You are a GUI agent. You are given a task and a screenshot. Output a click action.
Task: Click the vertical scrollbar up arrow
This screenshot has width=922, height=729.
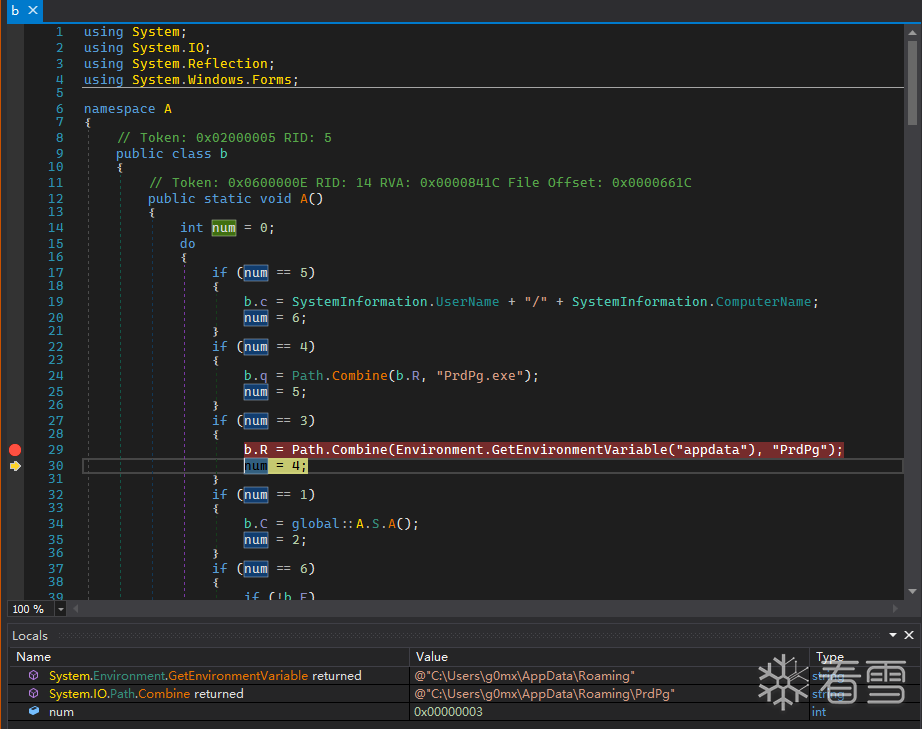(x=912, y=32)
